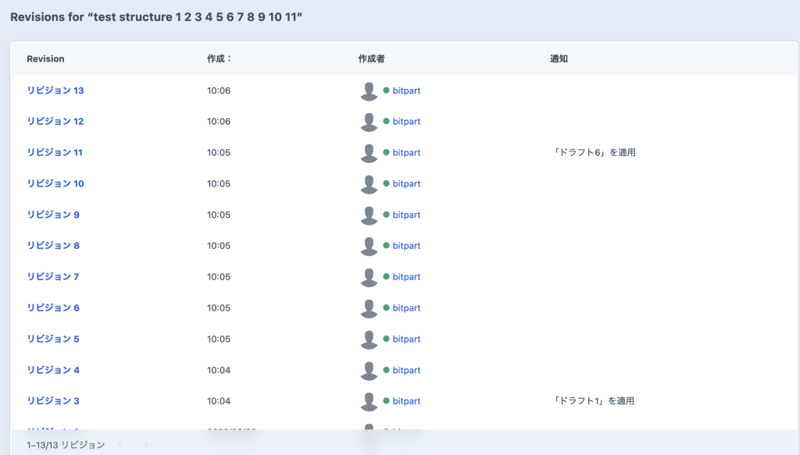This screenshot has width=800, height=455.
Task: Click the user avatar beside Revision 9
Action: click(x=369, y=215)
